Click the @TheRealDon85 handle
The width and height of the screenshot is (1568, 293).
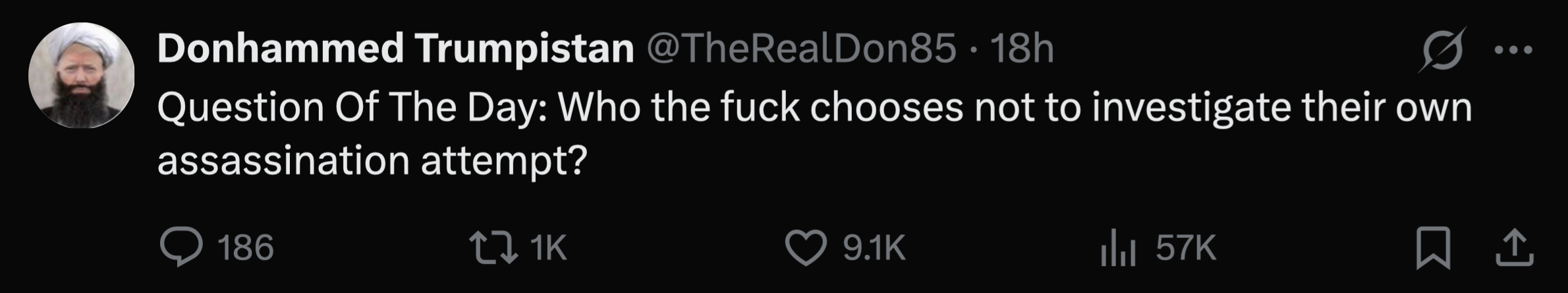tap(801, 49)
